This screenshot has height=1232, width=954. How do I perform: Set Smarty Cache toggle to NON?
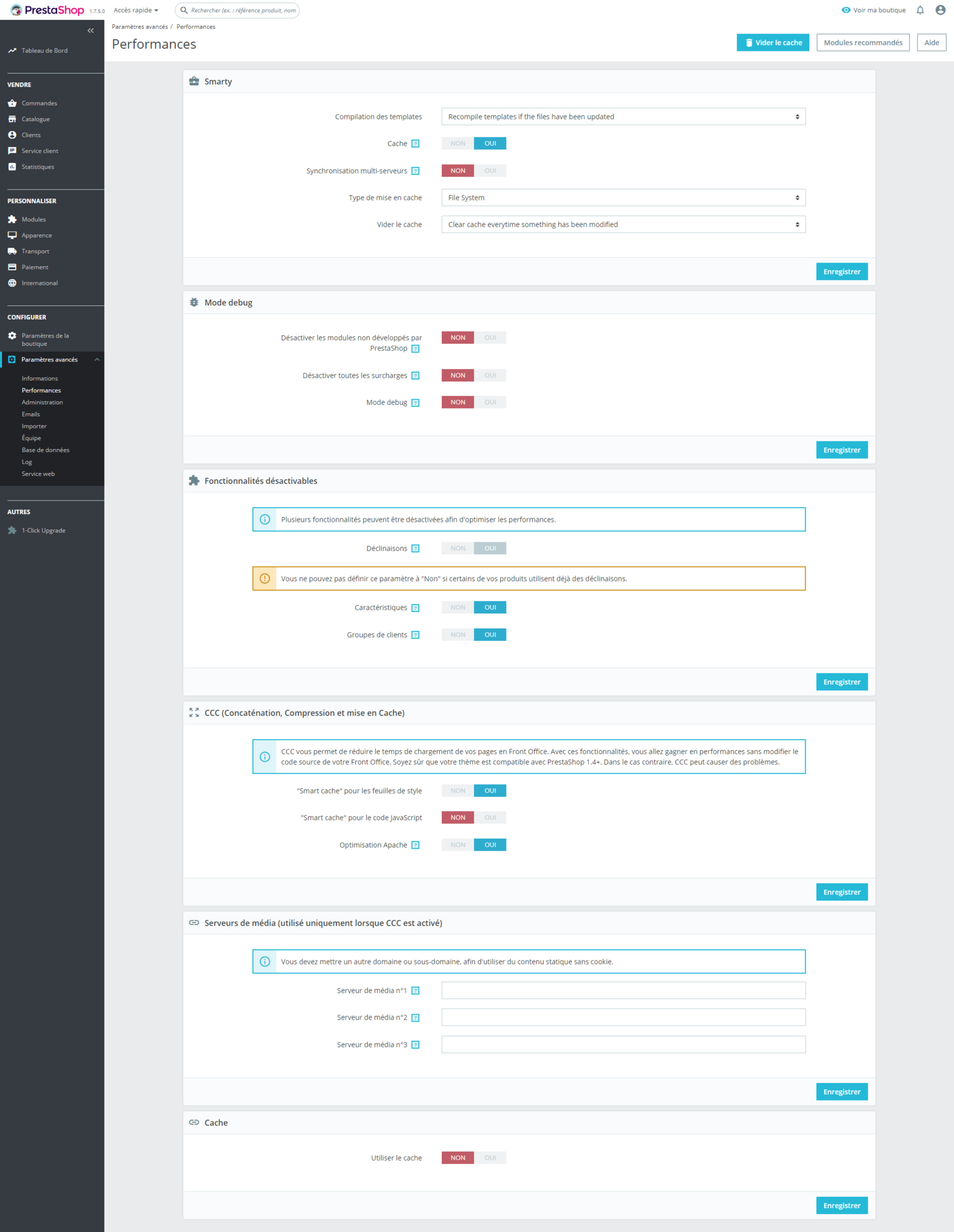(x=458, y=144)
